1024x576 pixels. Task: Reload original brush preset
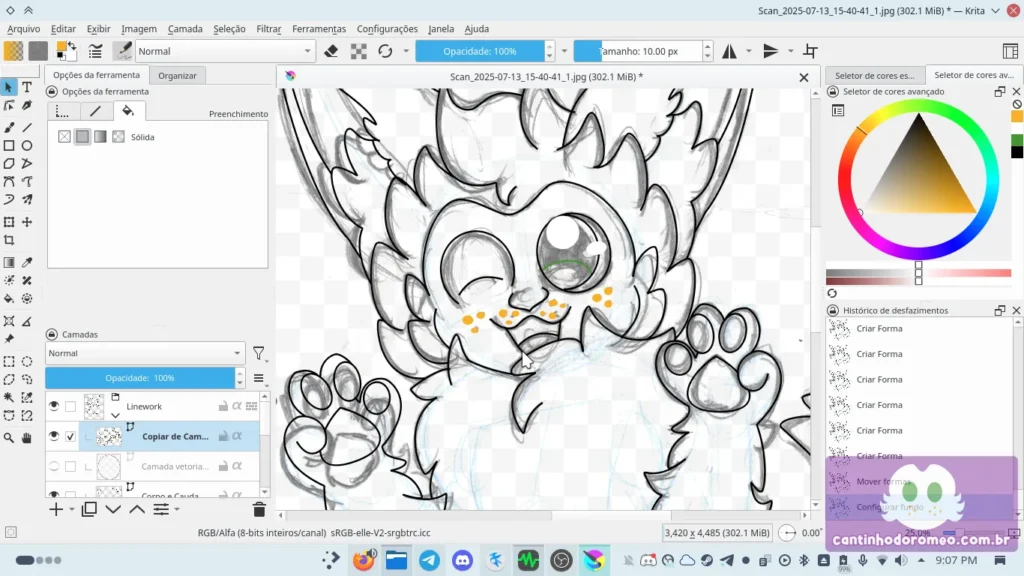[x=385, y=51]
